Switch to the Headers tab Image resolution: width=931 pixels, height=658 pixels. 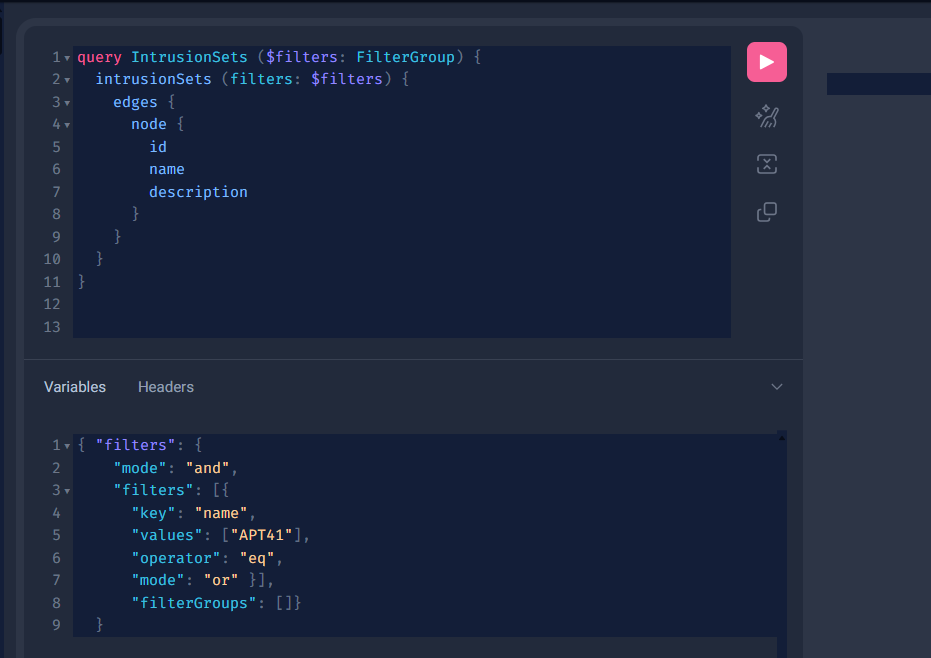[x=165, y=386]
